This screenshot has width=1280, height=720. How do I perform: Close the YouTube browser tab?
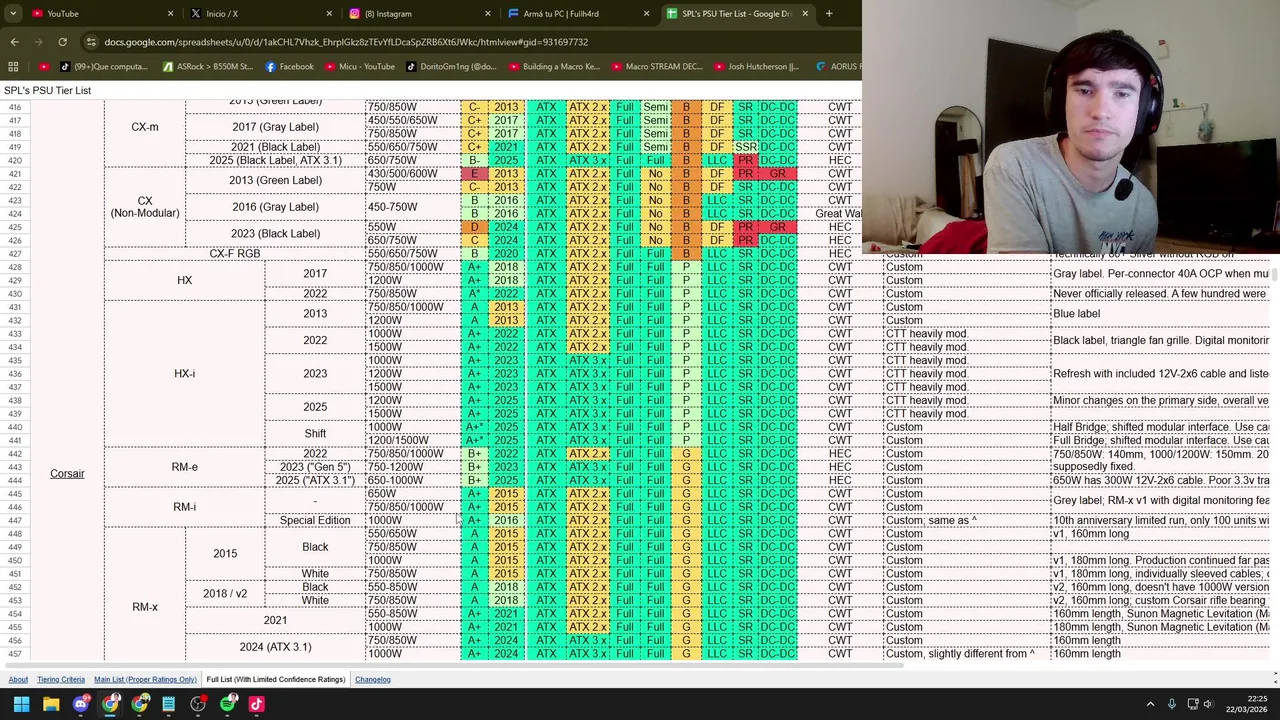[x=170, y=14]
